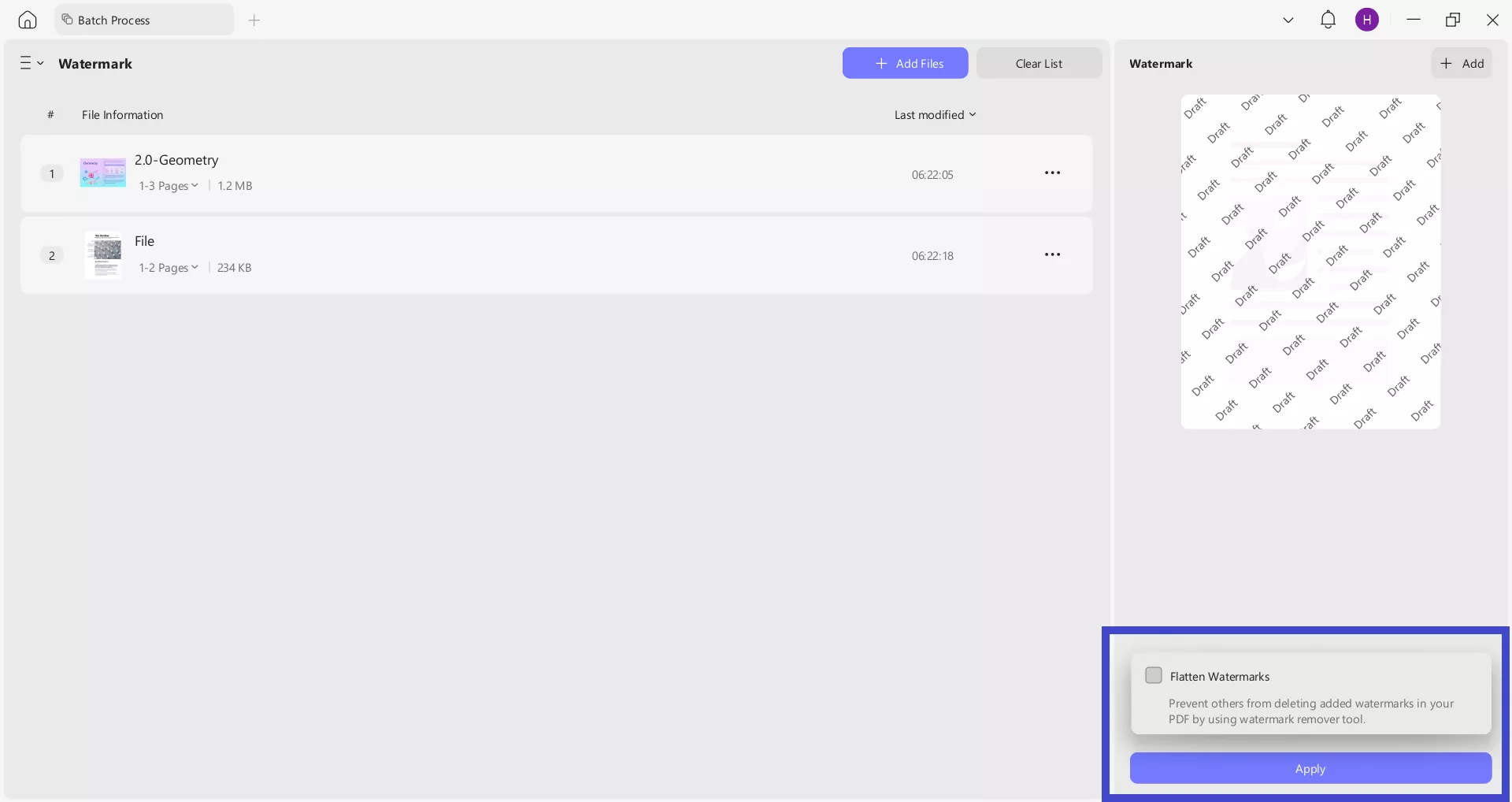Click the 1.2 MB file size
This screenshot has width=1512, height=802.
[235, 186]
